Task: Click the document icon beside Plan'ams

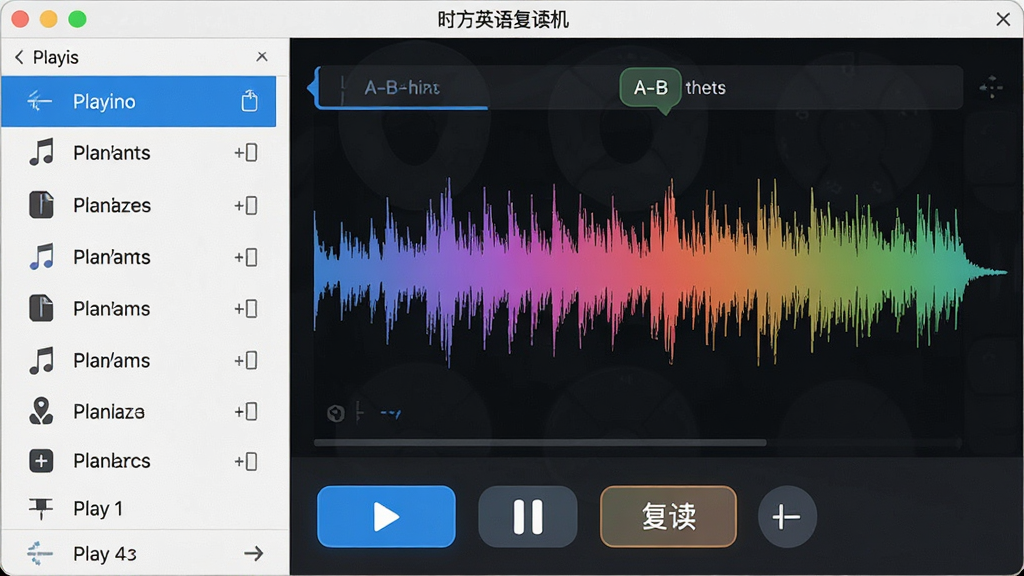Action: [x=41, y=308]
